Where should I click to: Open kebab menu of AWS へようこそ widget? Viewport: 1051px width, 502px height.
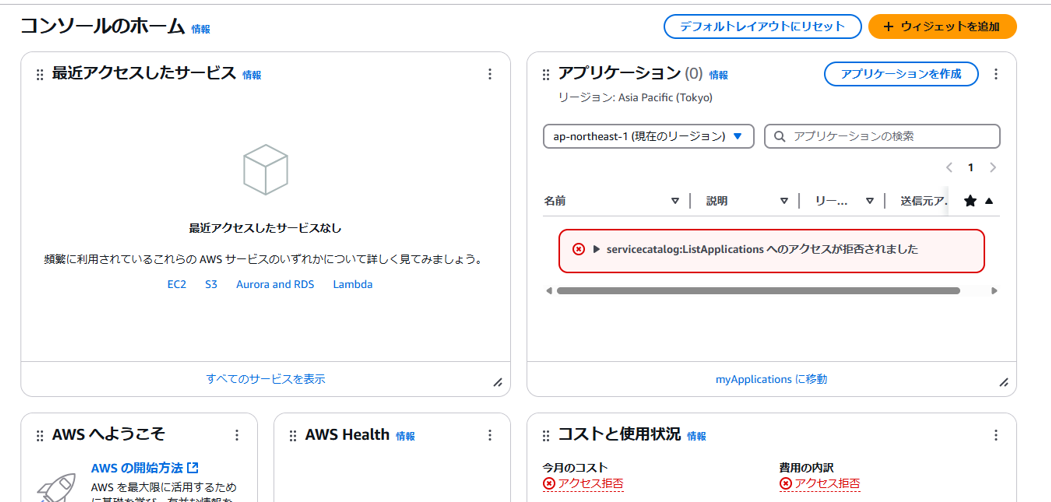pos(236,435)
